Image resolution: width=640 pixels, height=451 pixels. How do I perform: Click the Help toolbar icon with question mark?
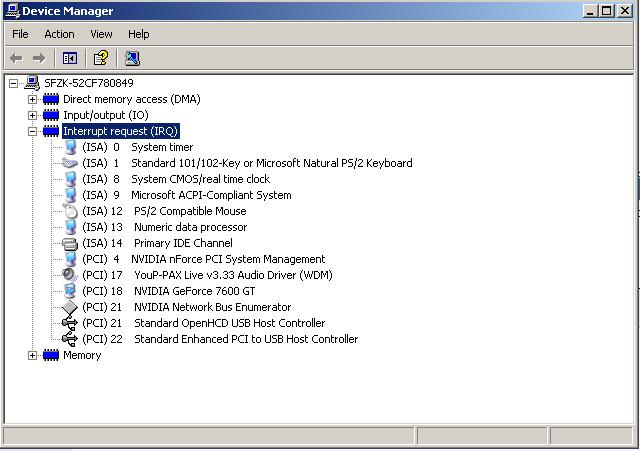coord(101,59)
